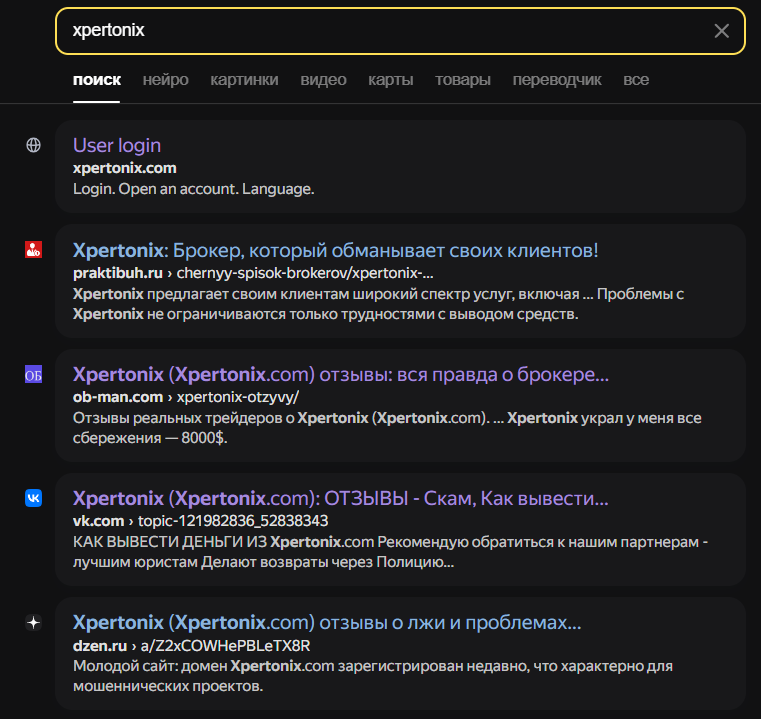Select the видео tab
Image resolution: width=761 pixels, height=719 pixels.
pyautogui.click(x=323, y=80)
